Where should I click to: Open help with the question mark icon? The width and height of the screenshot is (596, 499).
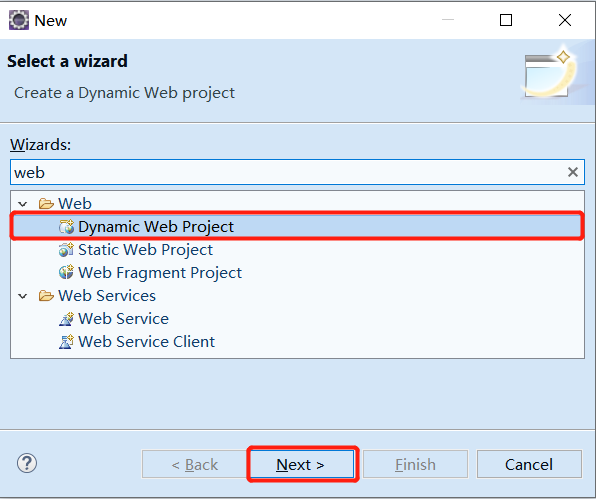tap(27, 463)
